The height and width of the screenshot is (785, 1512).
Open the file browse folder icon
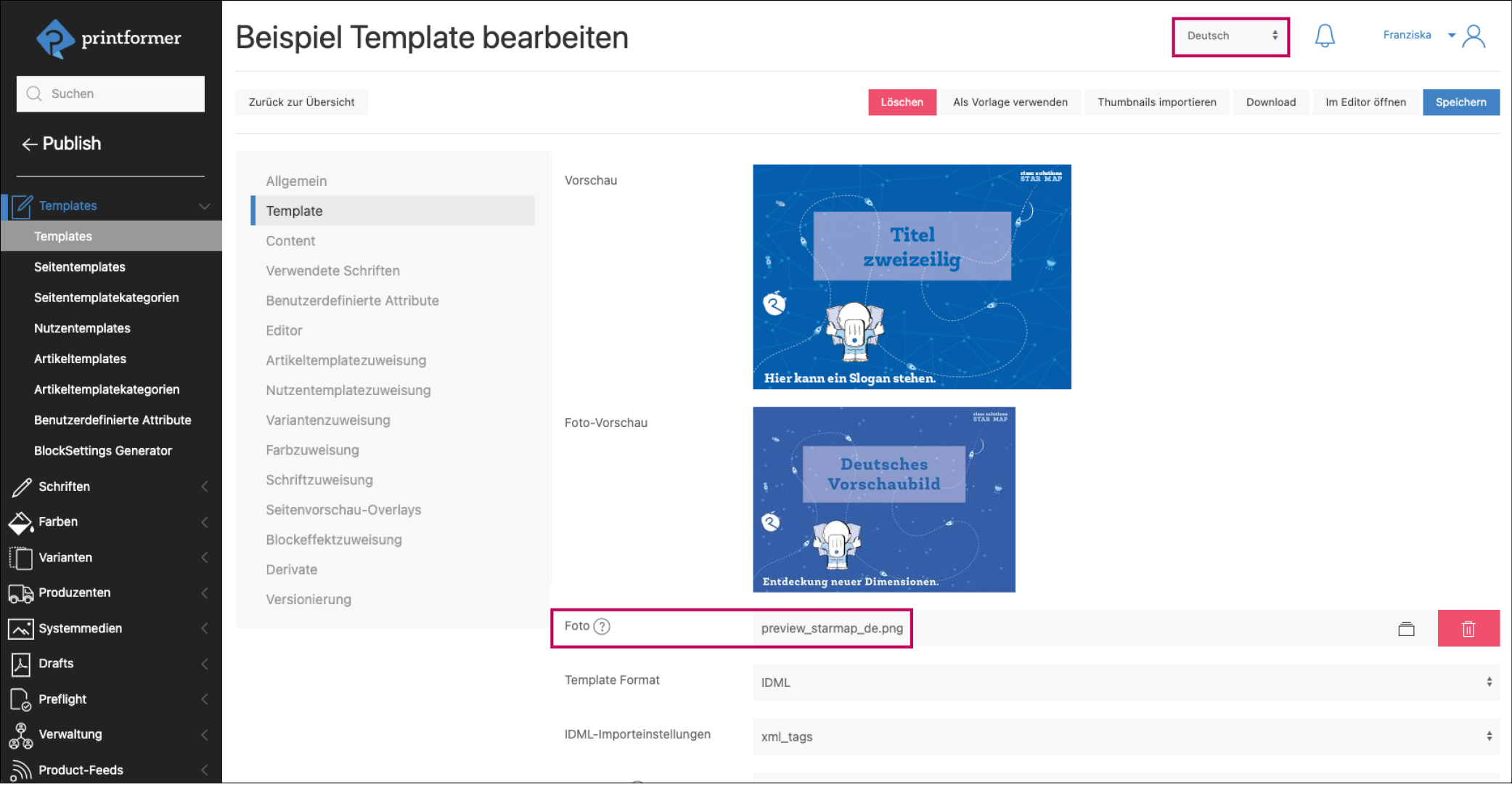pyautogui.click(x=1406, y=629)
